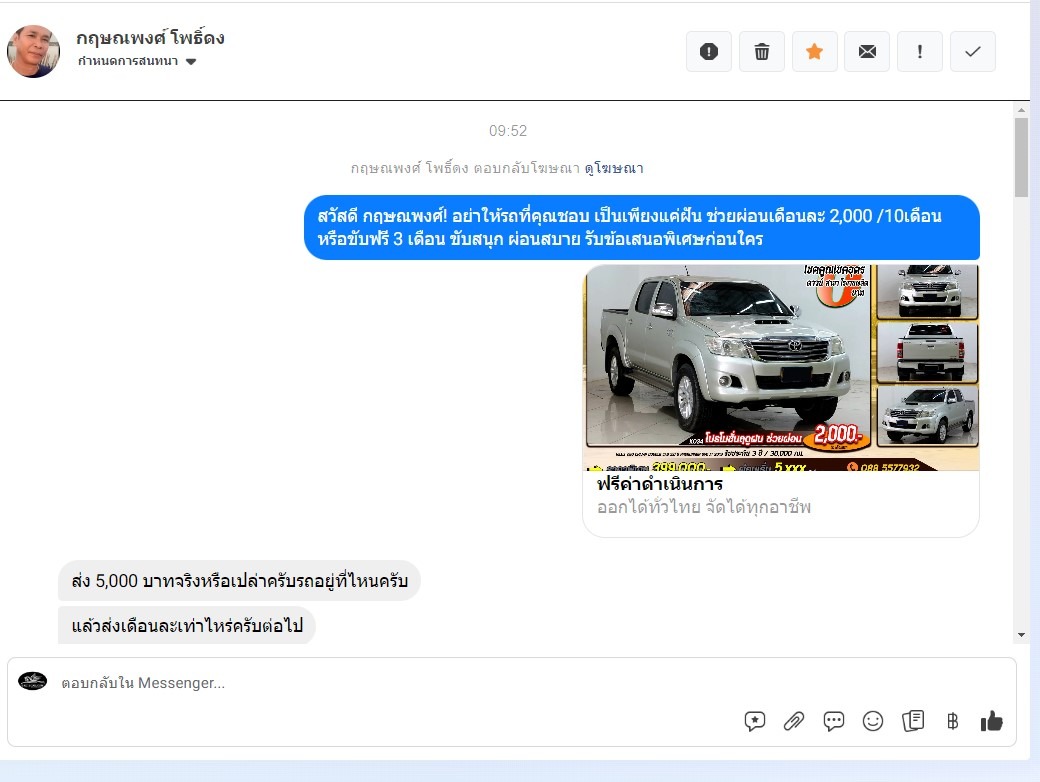Open the emoji picker smiley icon
The height and width of the screenshot is (782, 1040).
(873, 721)
